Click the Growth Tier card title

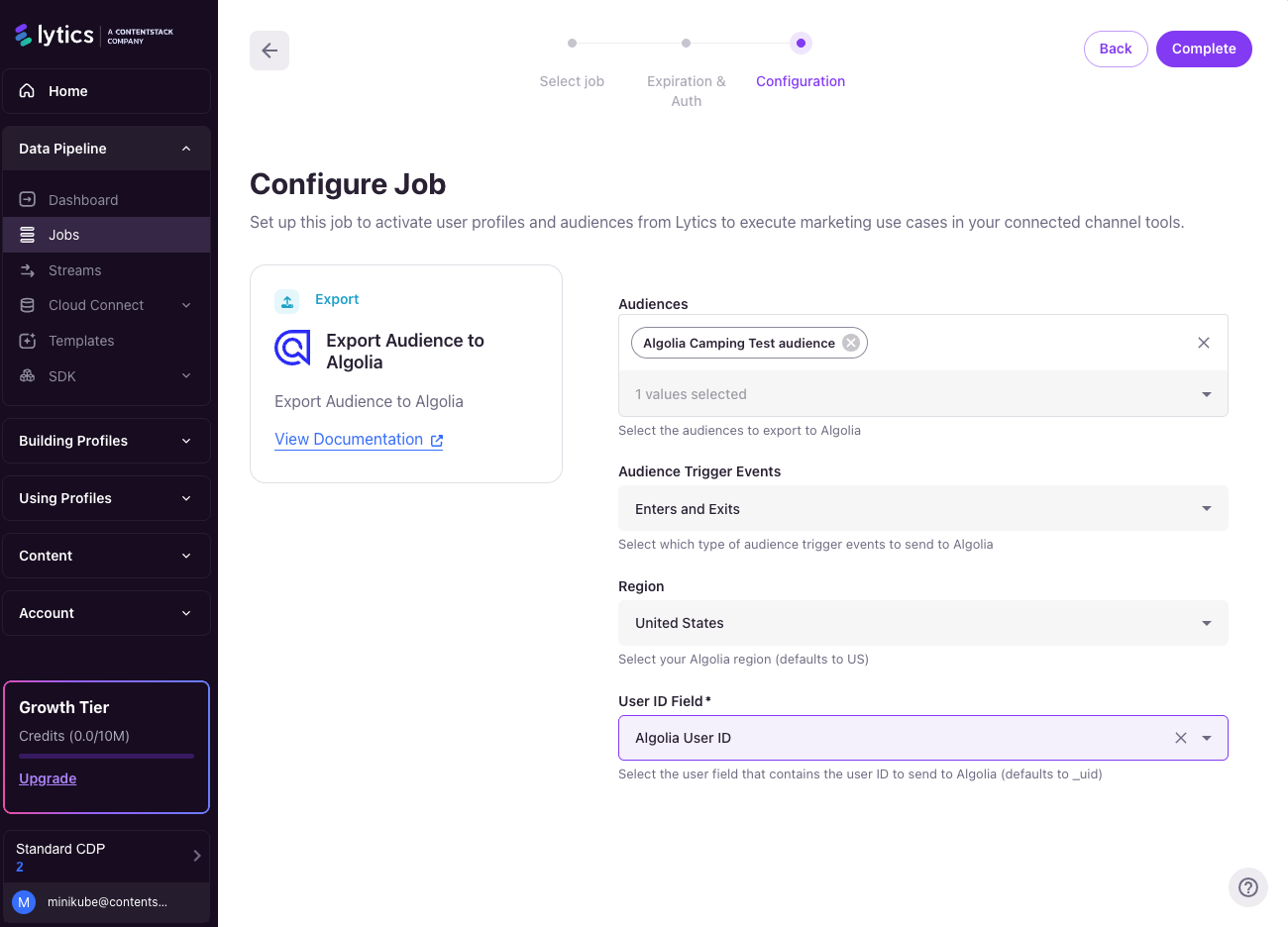point(64,707)
